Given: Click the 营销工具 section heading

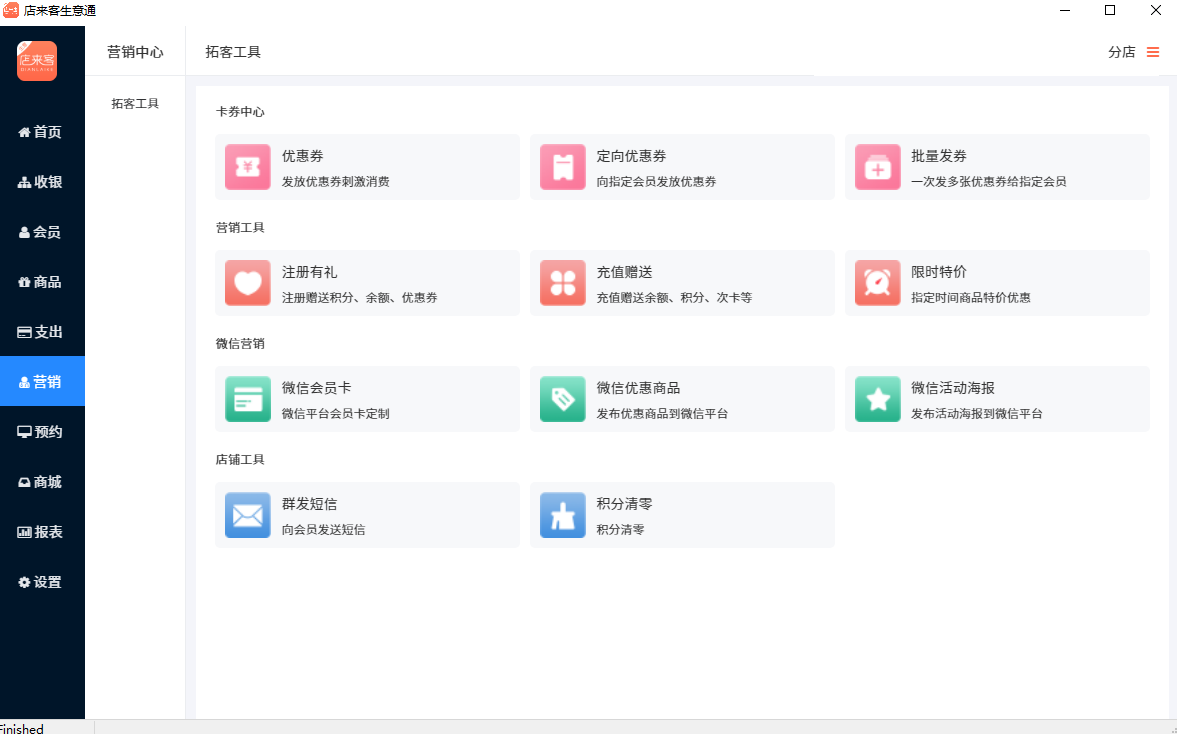Looking at the screenshot, I should [x=240, y=227].
